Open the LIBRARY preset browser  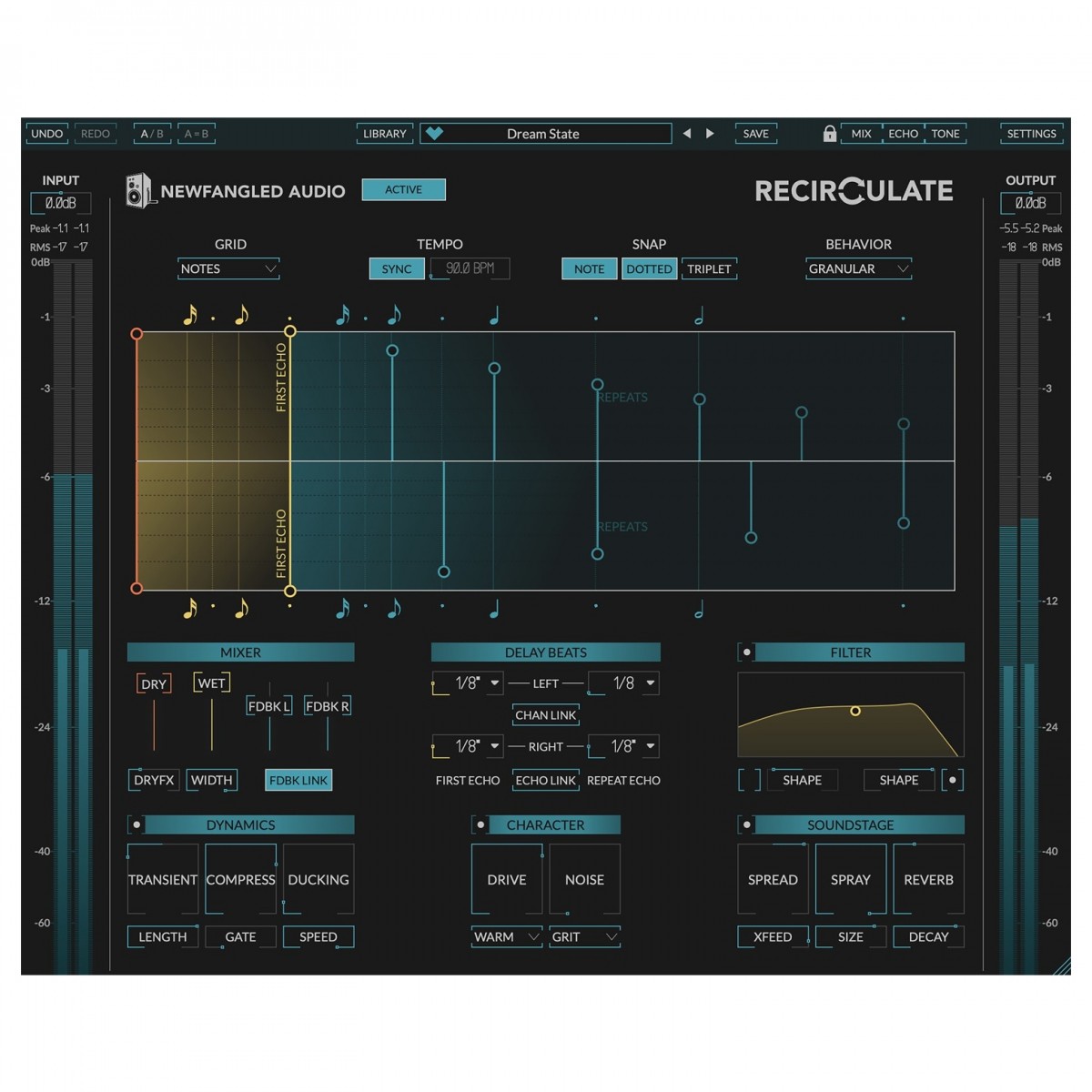pyautogui.click(x=384, y=134)
